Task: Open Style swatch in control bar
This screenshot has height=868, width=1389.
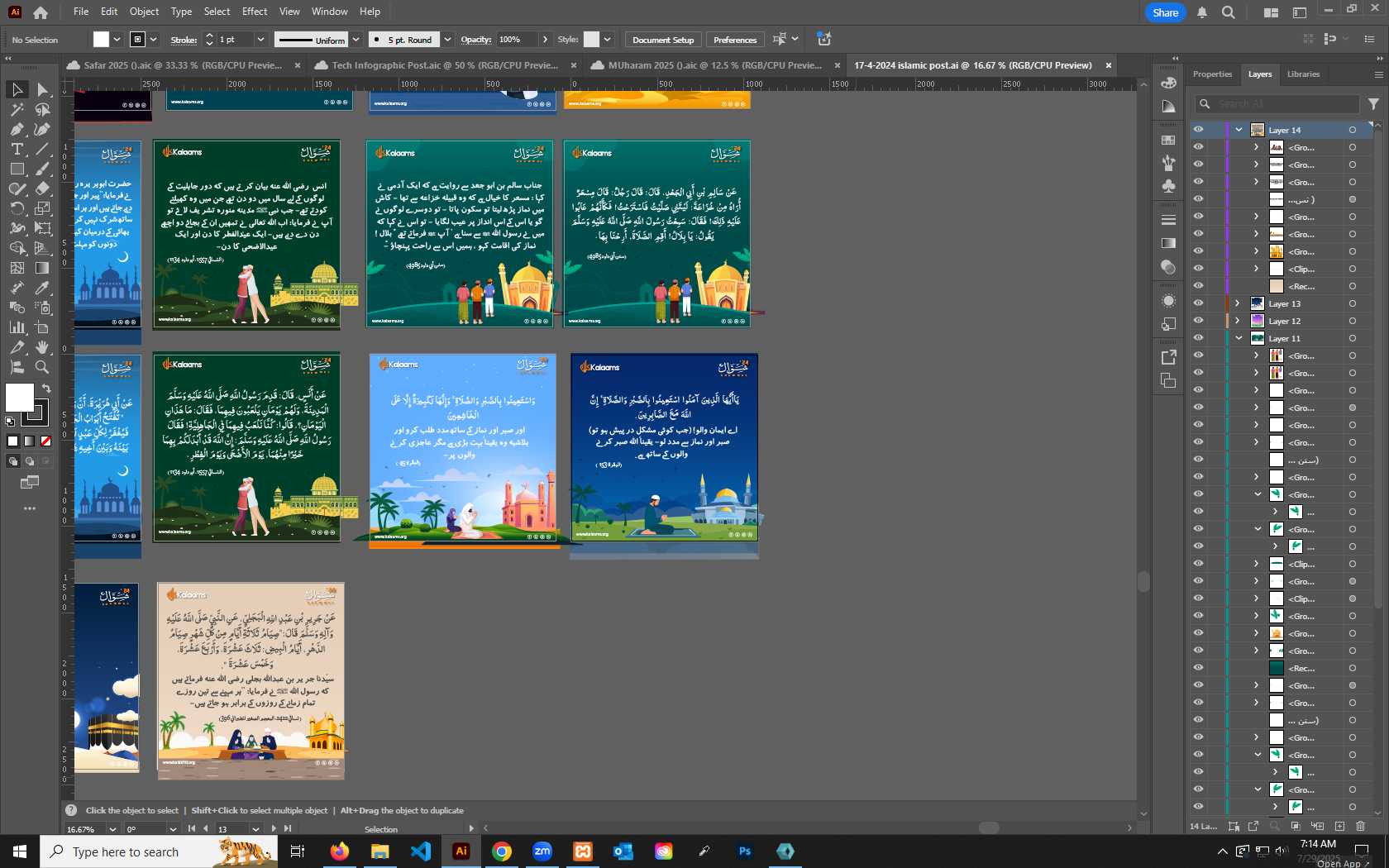Action: click(x=591, y=40)
